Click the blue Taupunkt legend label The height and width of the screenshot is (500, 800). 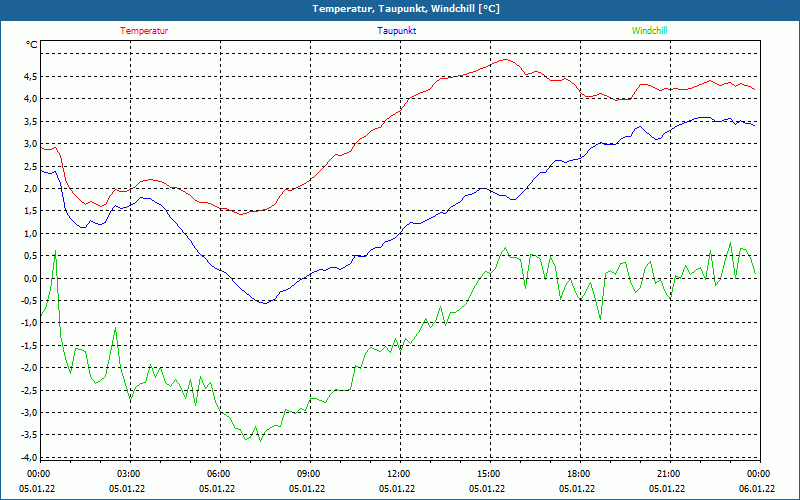(397, 31)
